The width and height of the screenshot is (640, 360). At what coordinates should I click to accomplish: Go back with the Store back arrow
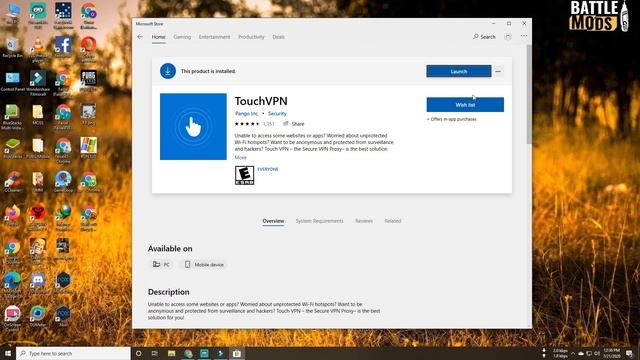(140, 37)
